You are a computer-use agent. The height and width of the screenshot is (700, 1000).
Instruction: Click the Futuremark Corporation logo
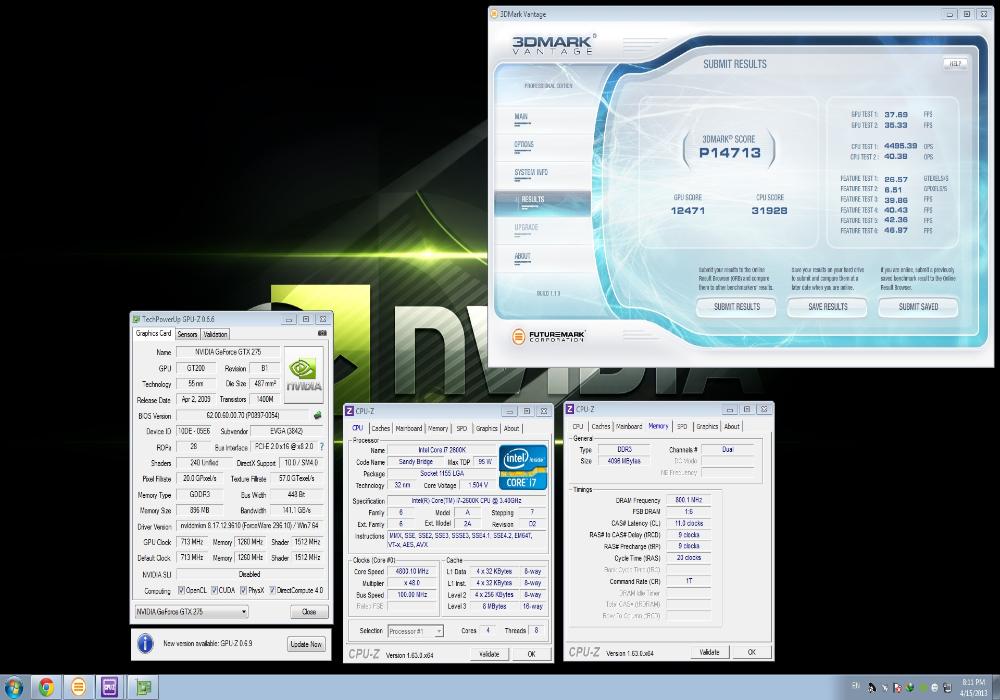[x=548, y=336]
